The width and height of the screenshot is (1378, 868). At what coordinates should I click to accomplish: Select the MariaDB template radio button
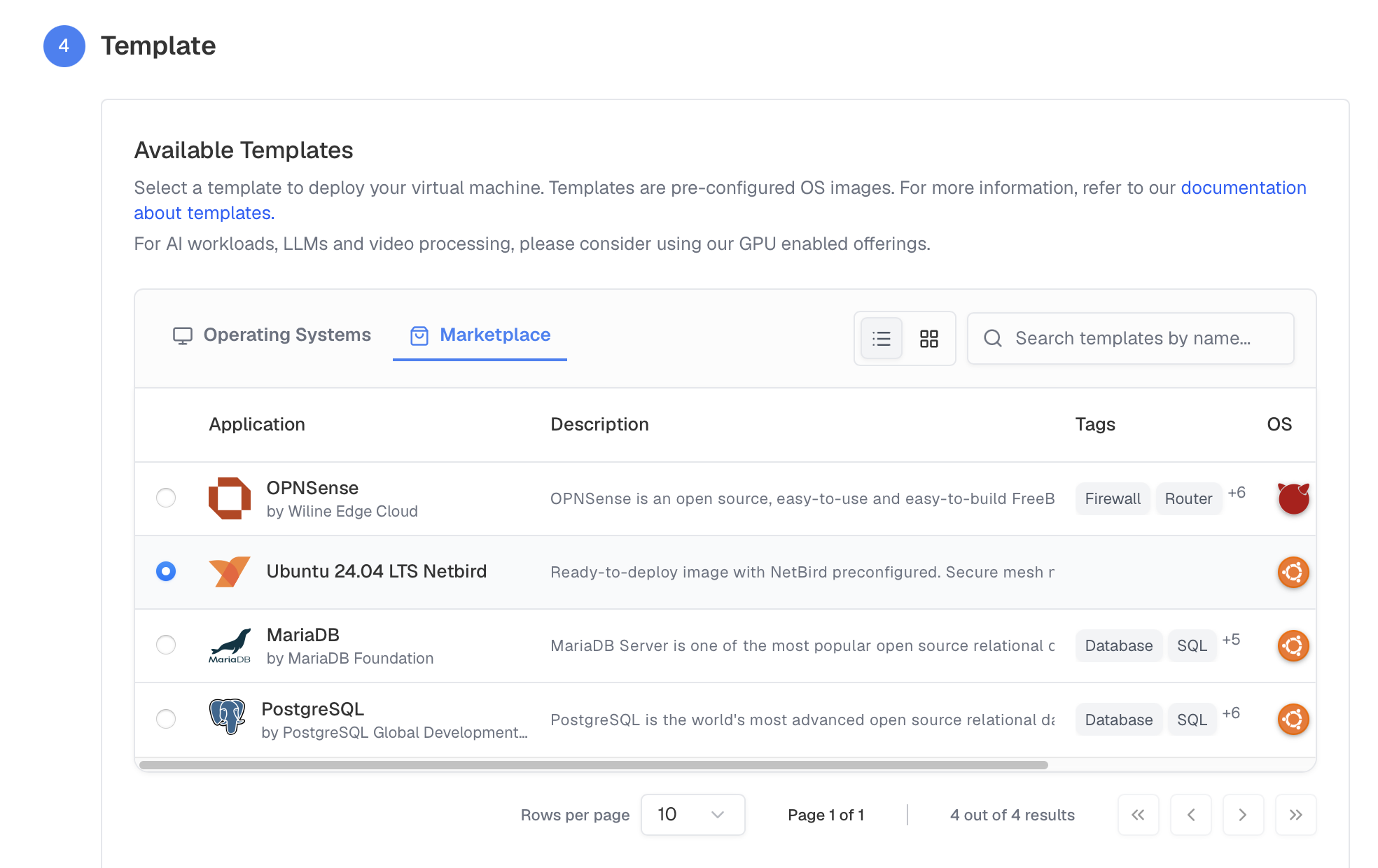tap(166, 645)
